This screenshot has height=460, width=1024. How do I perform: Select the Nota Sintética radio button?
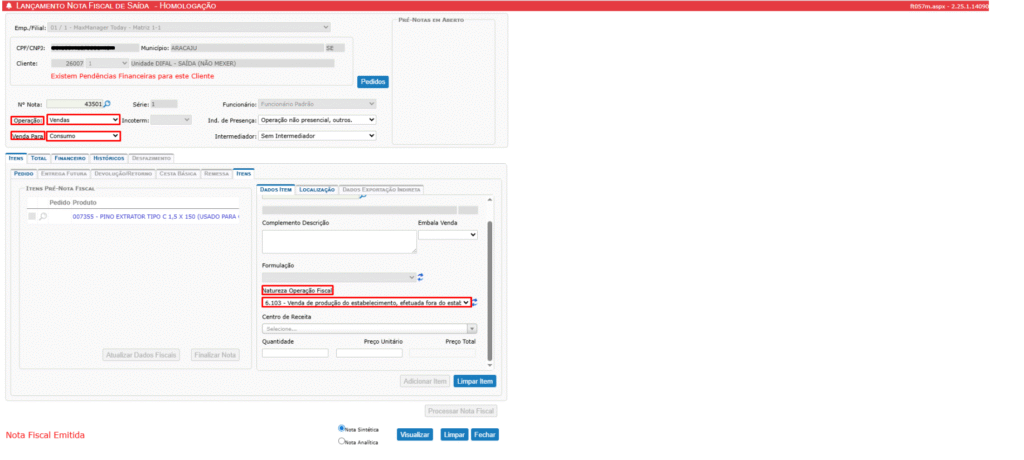[x=342, y=428]
